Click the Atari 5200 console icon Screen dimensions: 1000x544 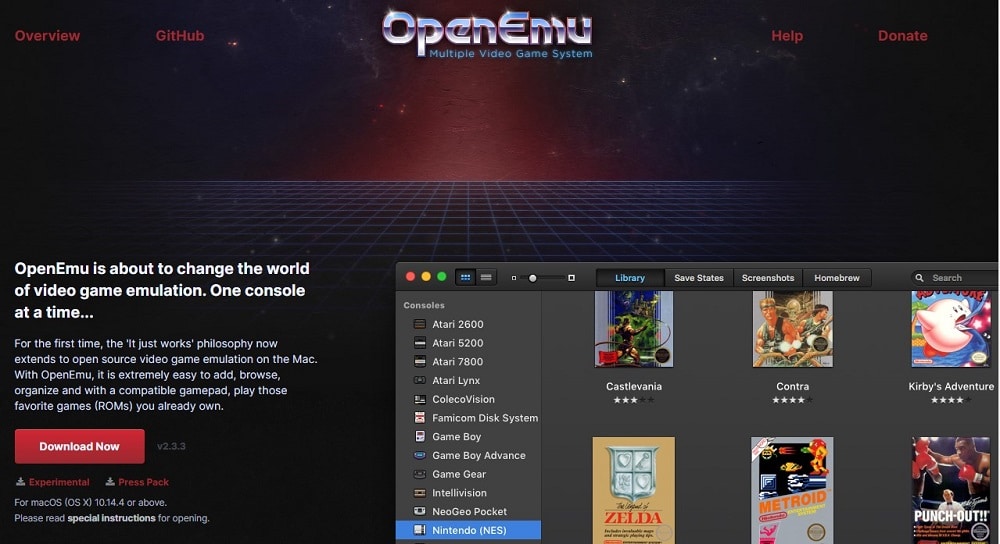tap(420, 343)
